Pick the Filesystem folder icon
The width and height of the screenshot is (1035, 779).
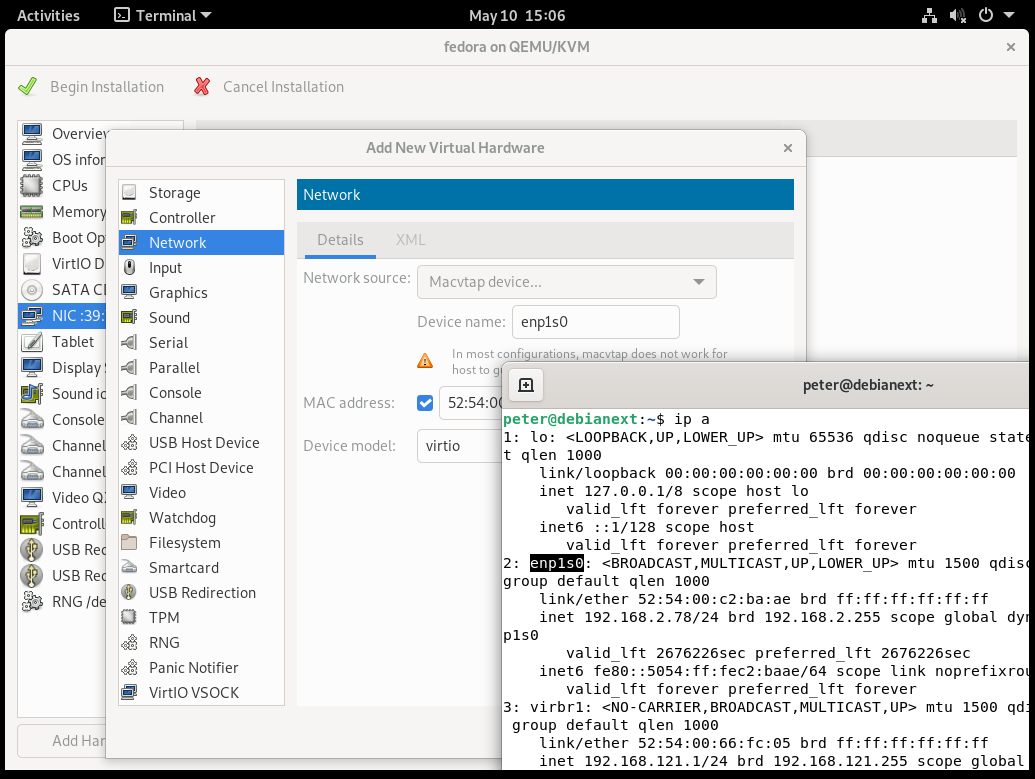129,543
